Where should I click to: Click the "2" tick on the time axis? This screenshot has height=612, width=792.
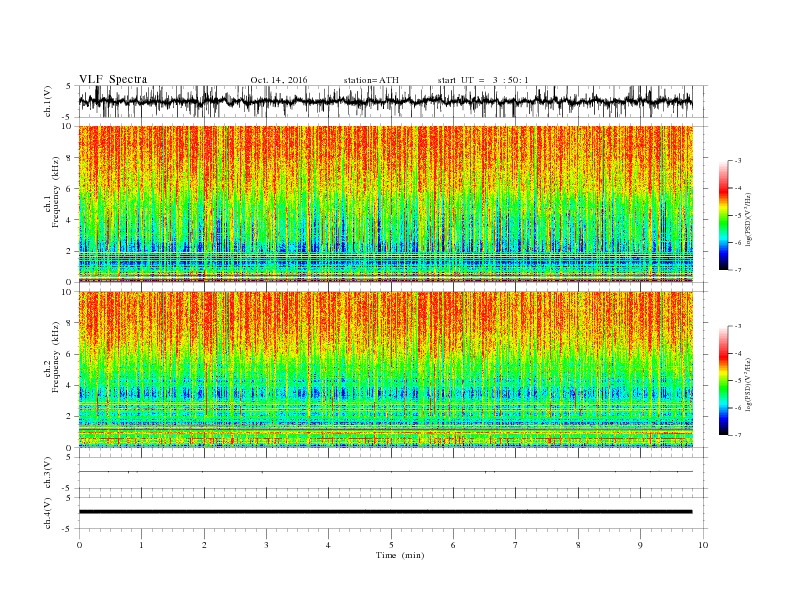(x=204, y=545)
